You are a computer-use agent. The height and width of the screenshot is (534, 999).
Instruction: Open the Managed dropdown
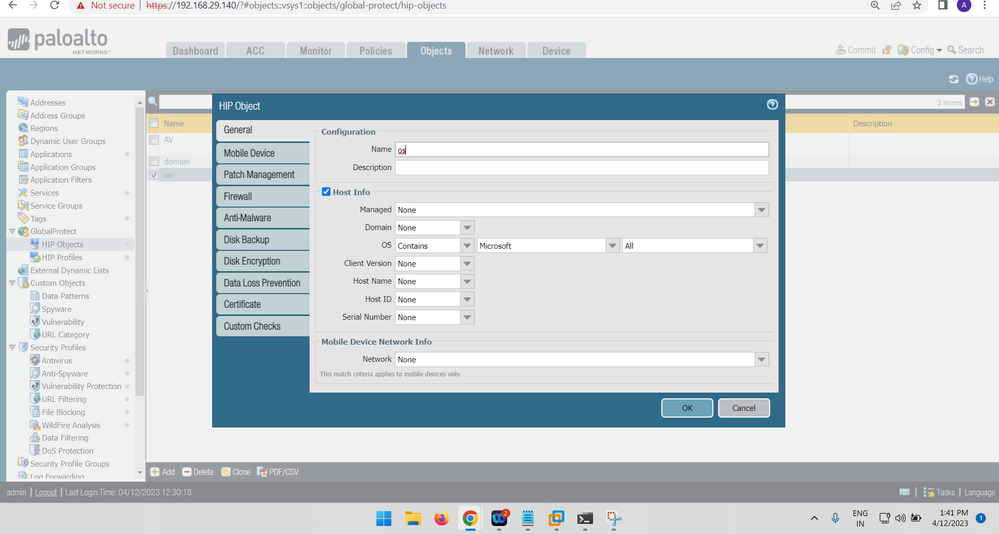(x=762, y=210)
